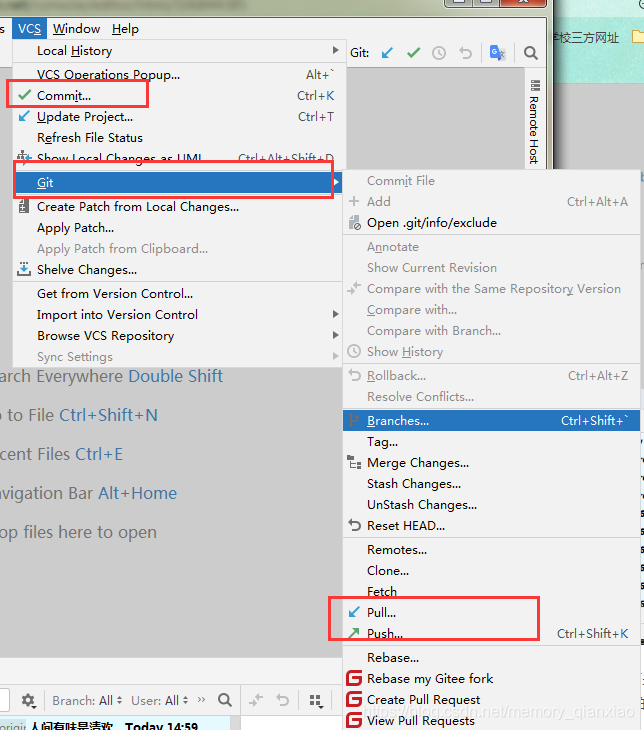Choose VCS Operations Popup entry

tap(178, 74)
